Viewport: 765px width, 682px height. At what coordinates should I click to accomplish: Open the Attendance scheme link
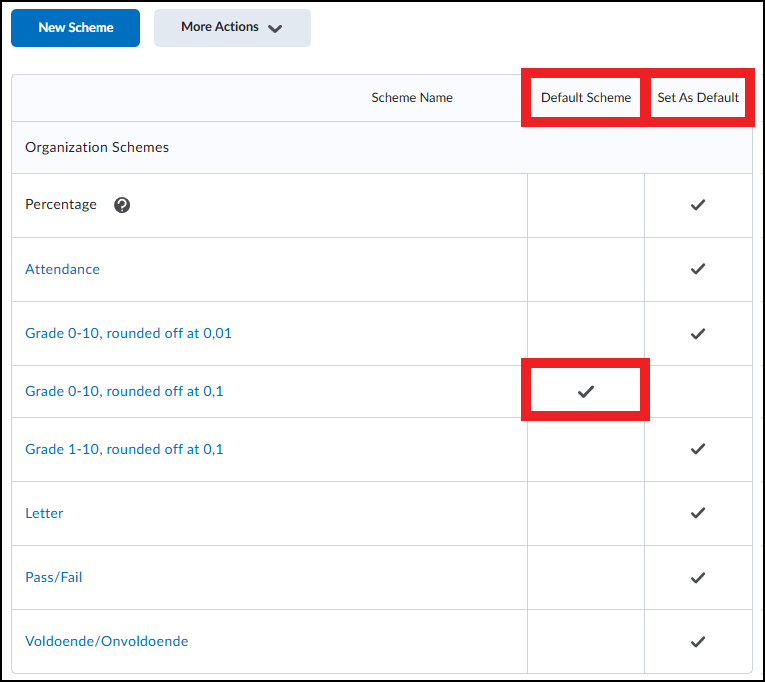coord(62,269)
